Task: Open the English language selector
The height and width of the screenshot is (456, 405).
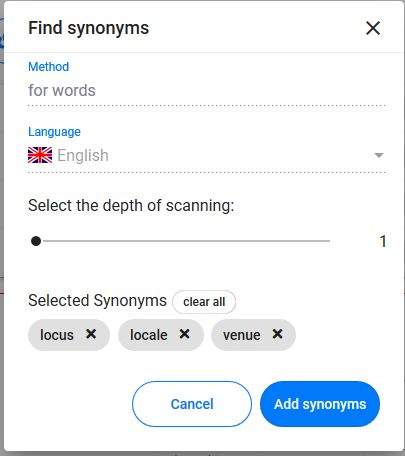Action: [207, 156]
